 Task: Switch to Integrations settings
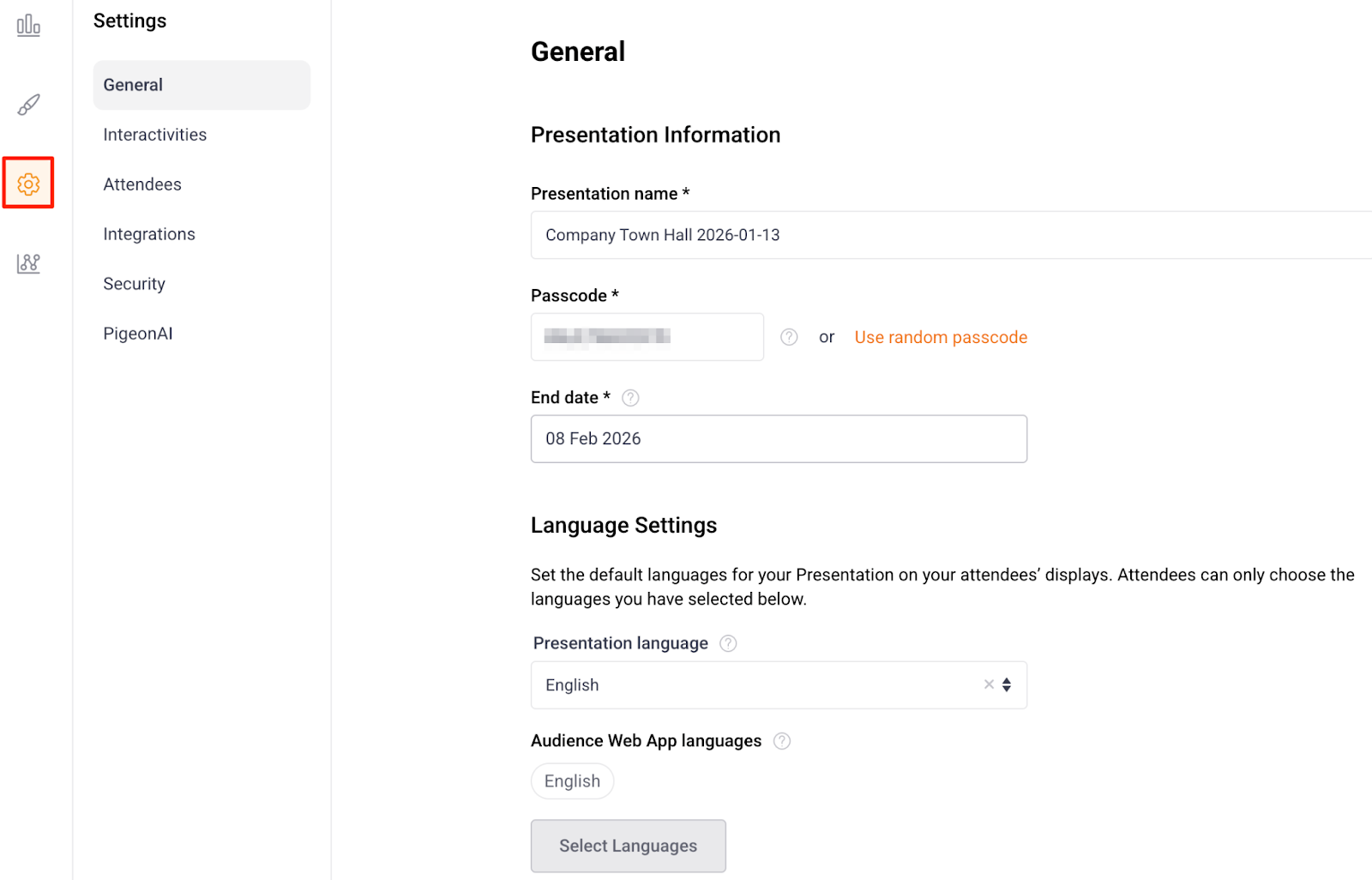[x=149, y=234]
